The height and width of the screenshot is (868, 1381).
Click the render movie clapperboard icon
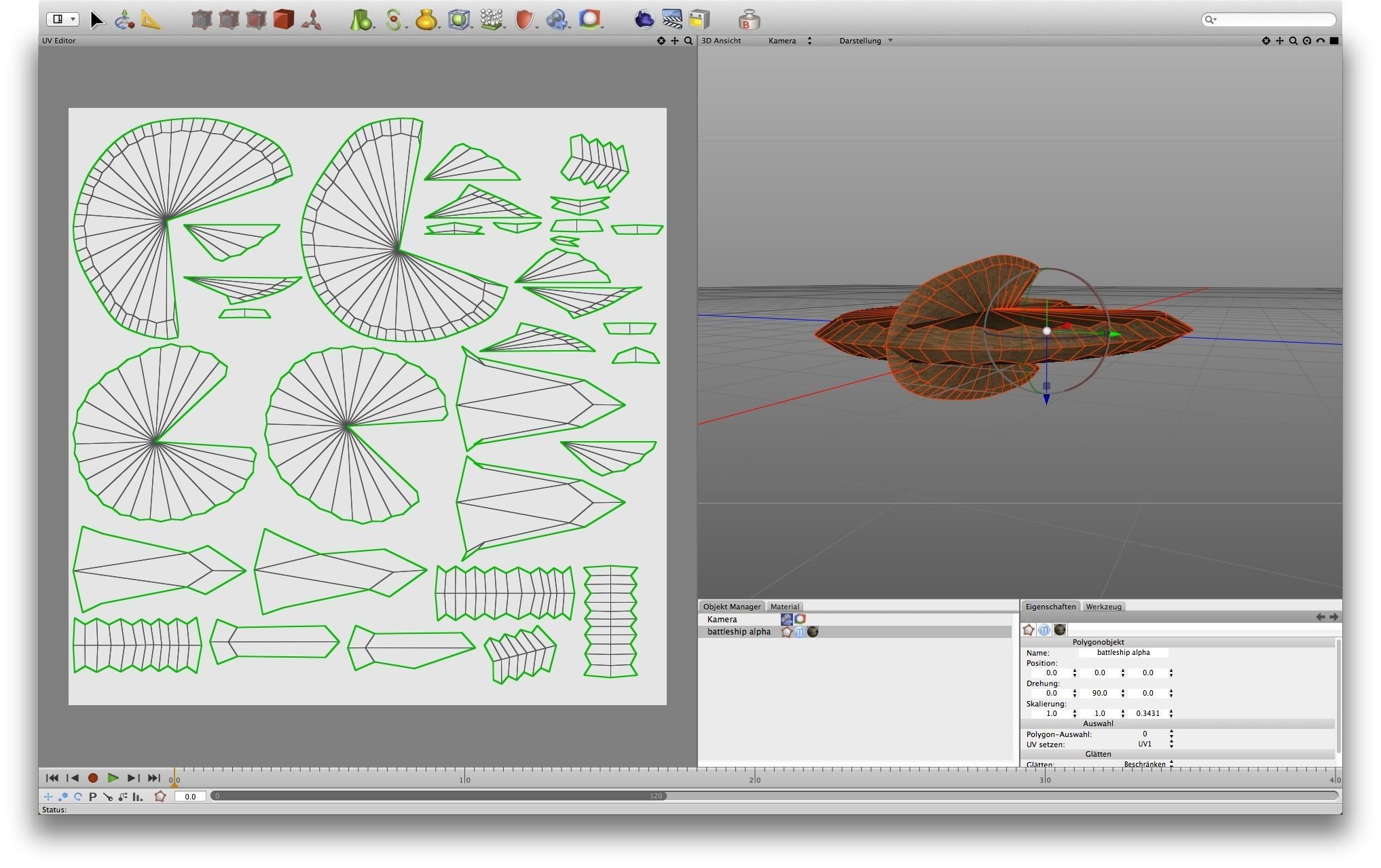(x=671, y=19)
